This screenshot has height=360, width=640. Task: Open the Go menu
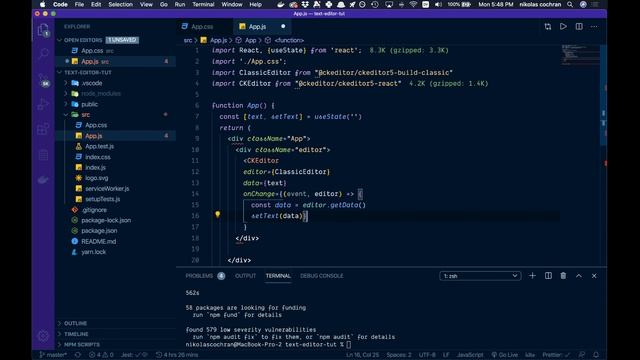[164, 4]
